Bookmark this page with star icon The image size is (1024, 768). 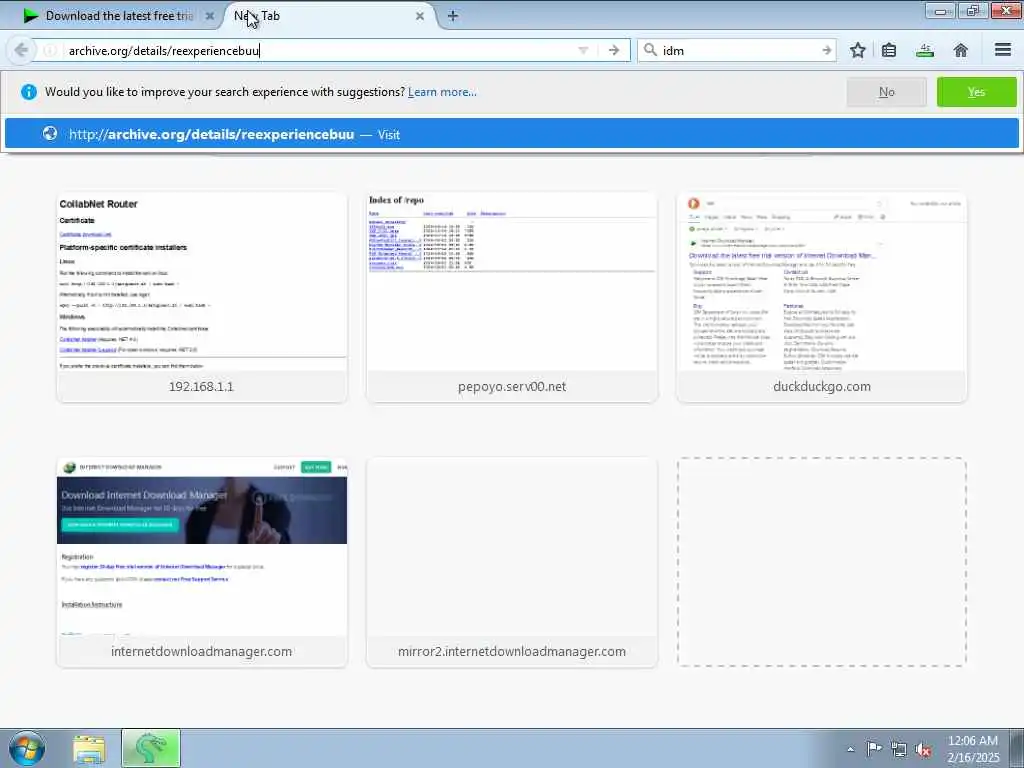(x=857, y=50)
